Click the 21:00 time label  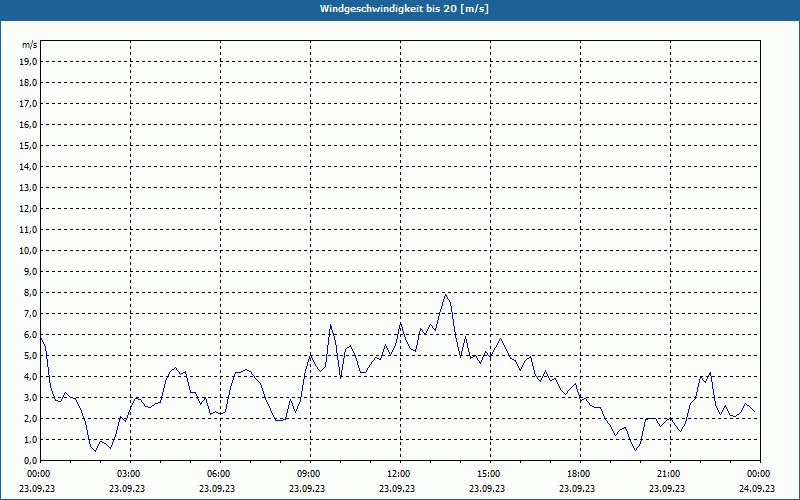[670, 474]
